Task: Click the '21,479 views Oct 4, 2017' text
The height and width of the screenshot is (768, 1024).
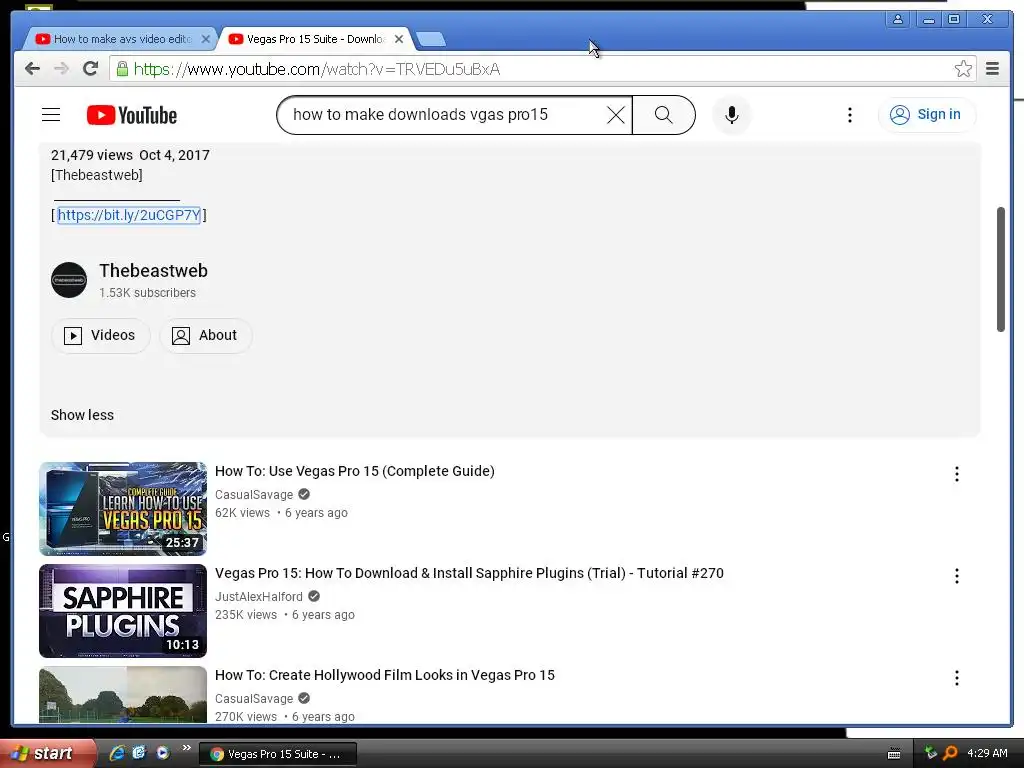Action: 130,155
